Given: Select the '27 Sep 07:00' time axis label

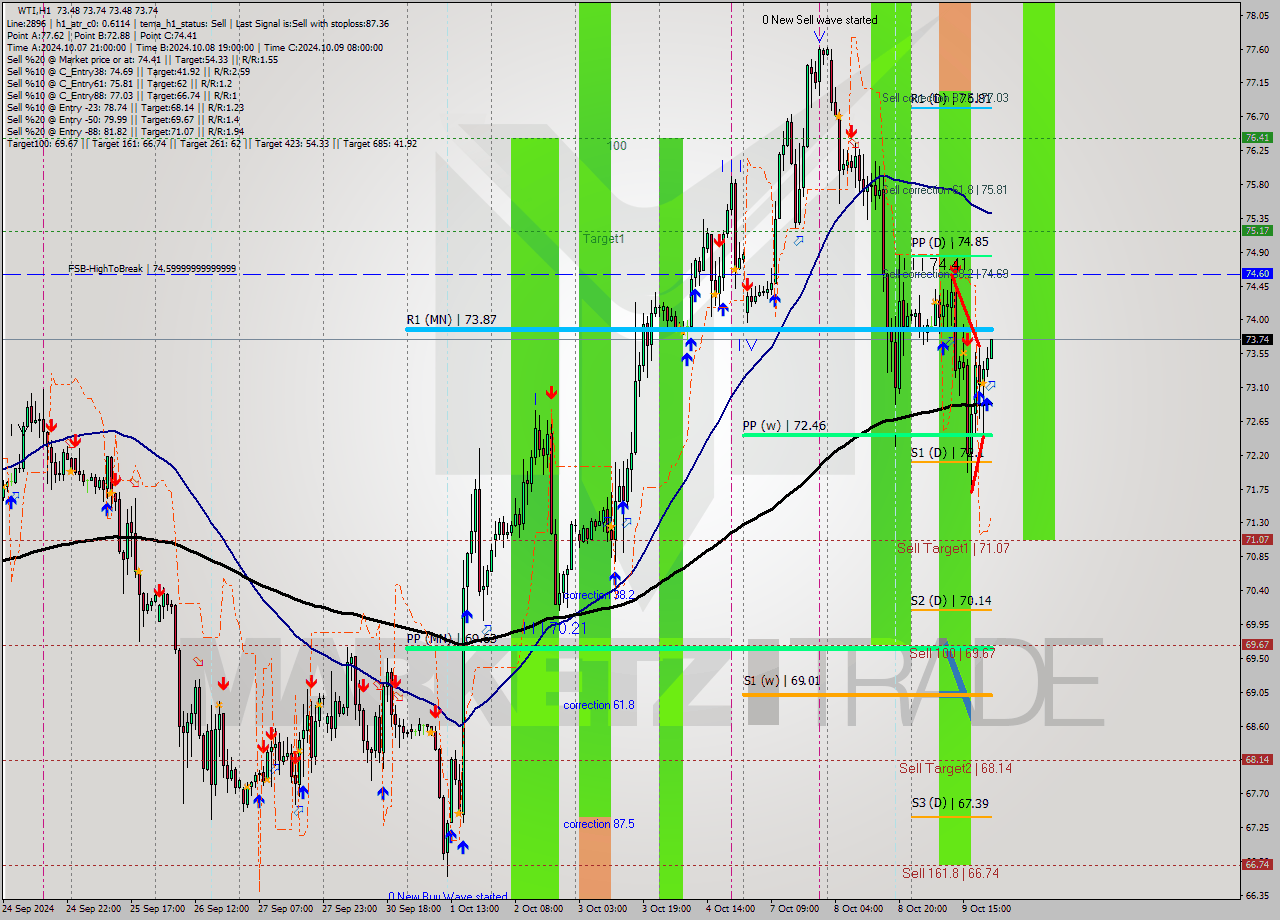Looking at the screenshot, I should 285,909.
